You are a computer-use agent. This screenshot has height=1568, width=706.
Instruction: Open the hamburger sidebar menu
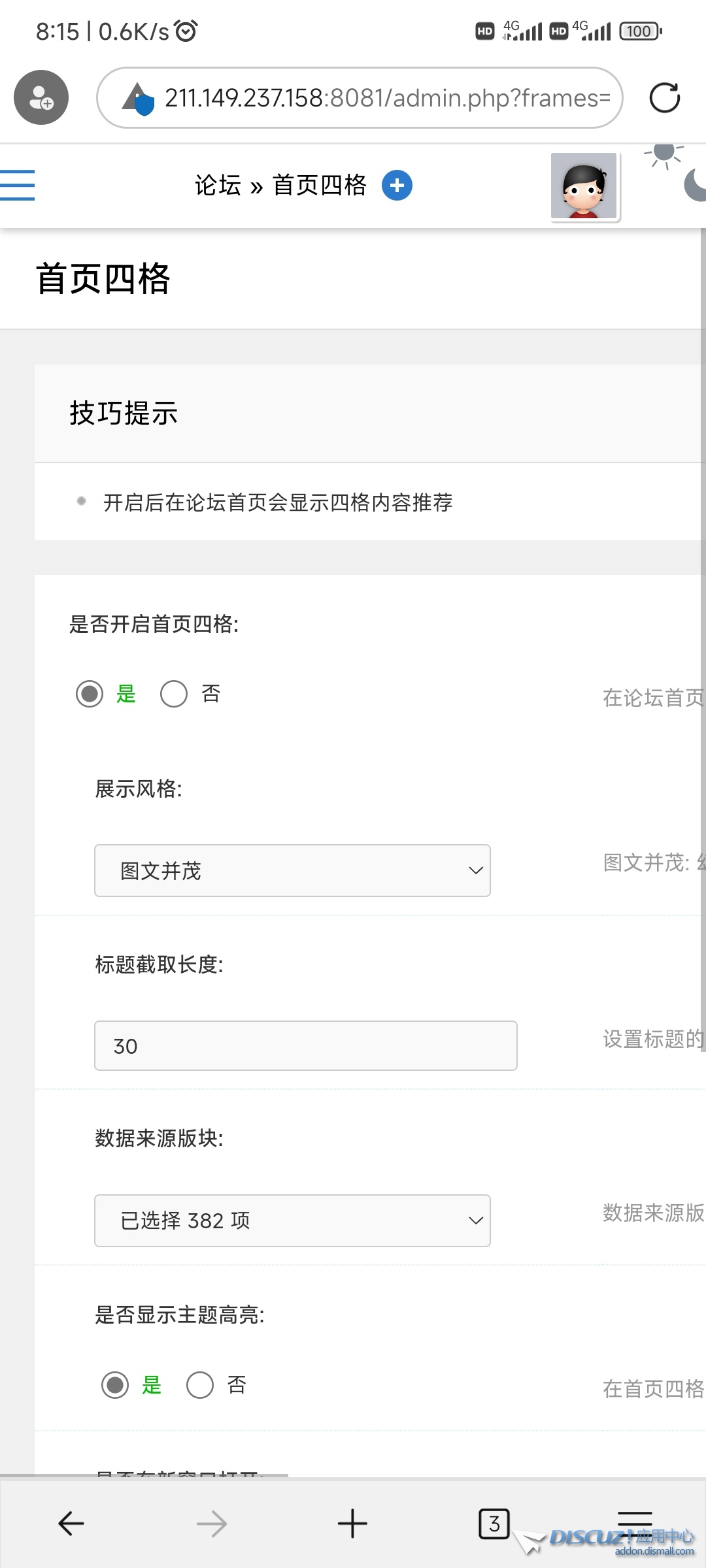tap(18, 186)
